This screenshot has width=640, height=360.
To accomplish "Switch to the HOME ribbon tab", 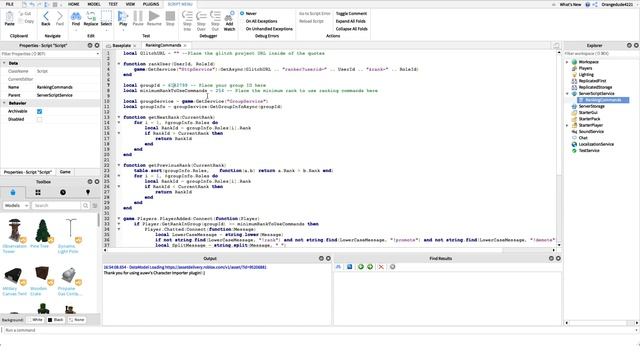I will pyautogui.click(x=73, y=4).
